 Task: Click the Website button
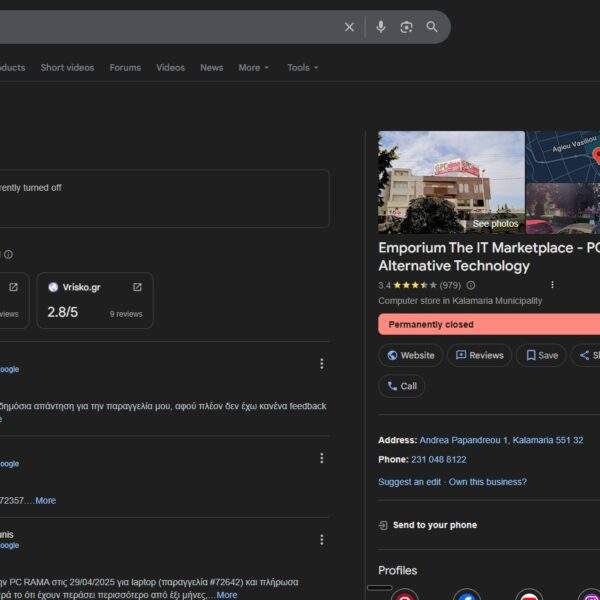pyautogui.click(x=411, y=355)
